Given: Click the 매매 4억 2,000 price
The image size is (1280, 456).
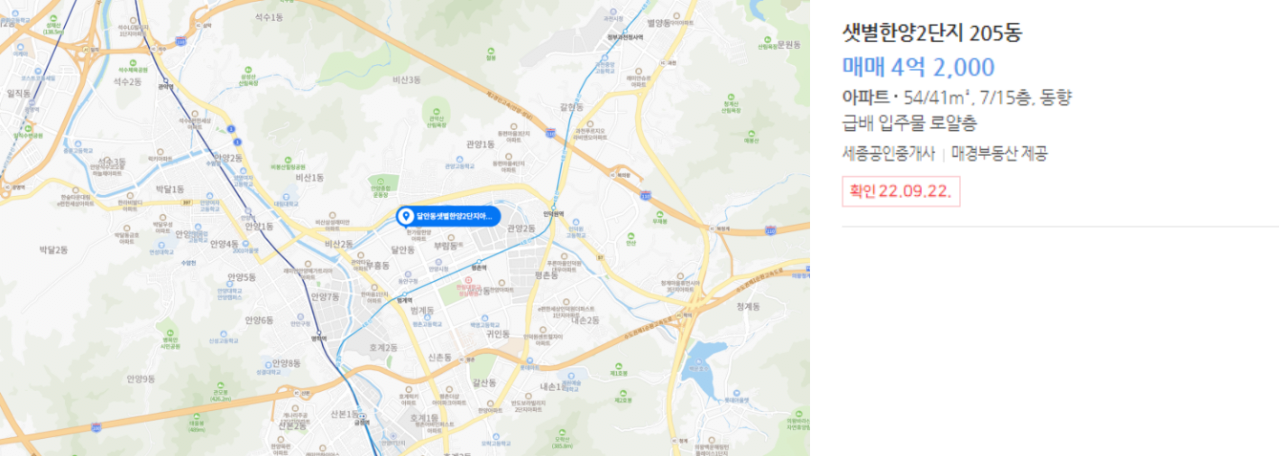Looking at the screenshot, I should tap(919, 67).
